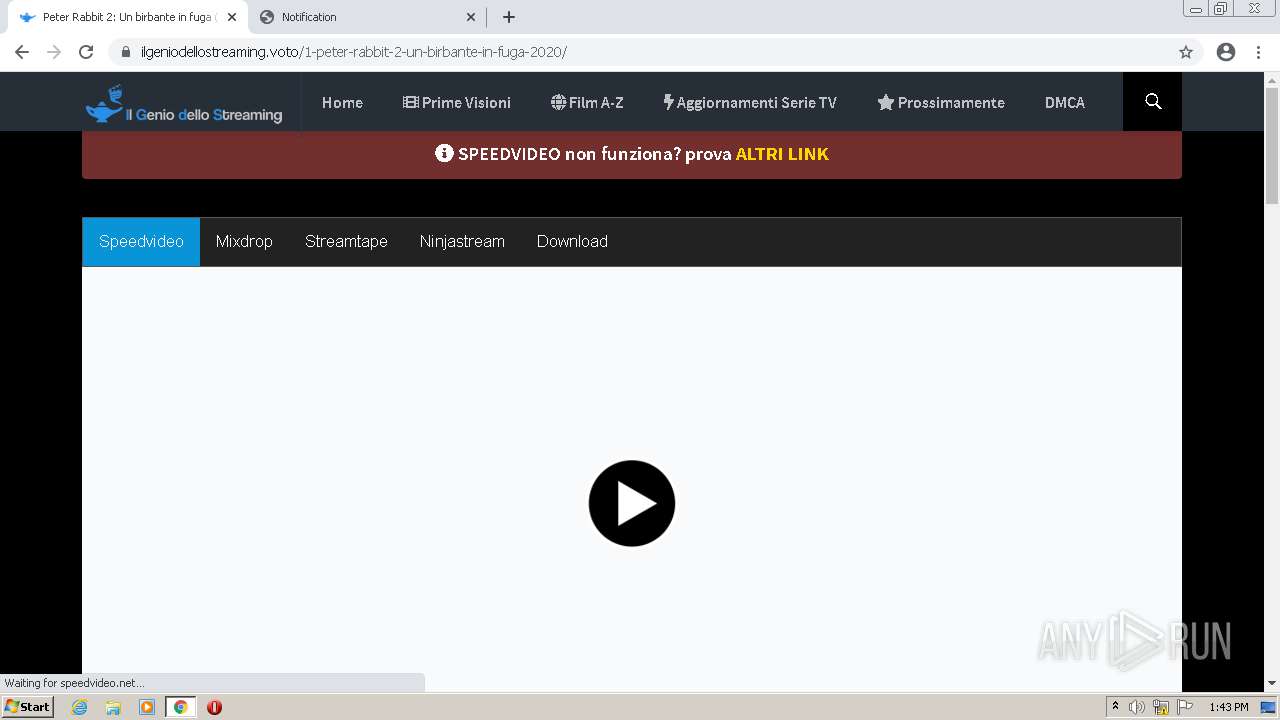Image resolution: width=1280 pixels, height=720 pixels.
Task: Click the scrollbar up arrow
Action: pyautogui.click(x=1272, y=79)
